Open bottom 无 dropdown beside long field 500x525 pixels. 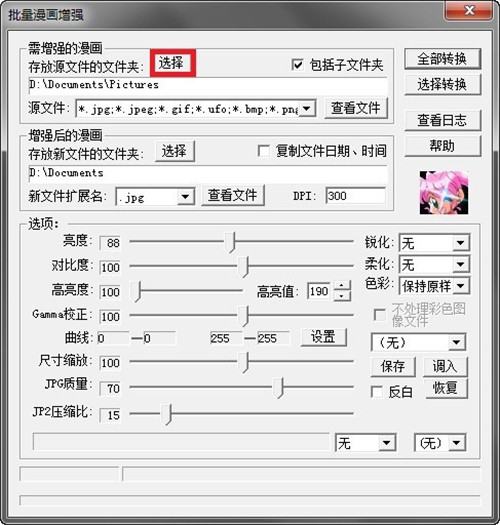tap(387, 443)
